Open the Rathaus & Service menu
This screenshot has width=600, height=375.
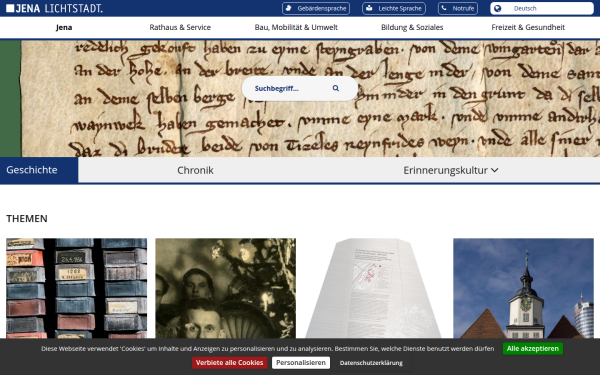pos(180,27)
